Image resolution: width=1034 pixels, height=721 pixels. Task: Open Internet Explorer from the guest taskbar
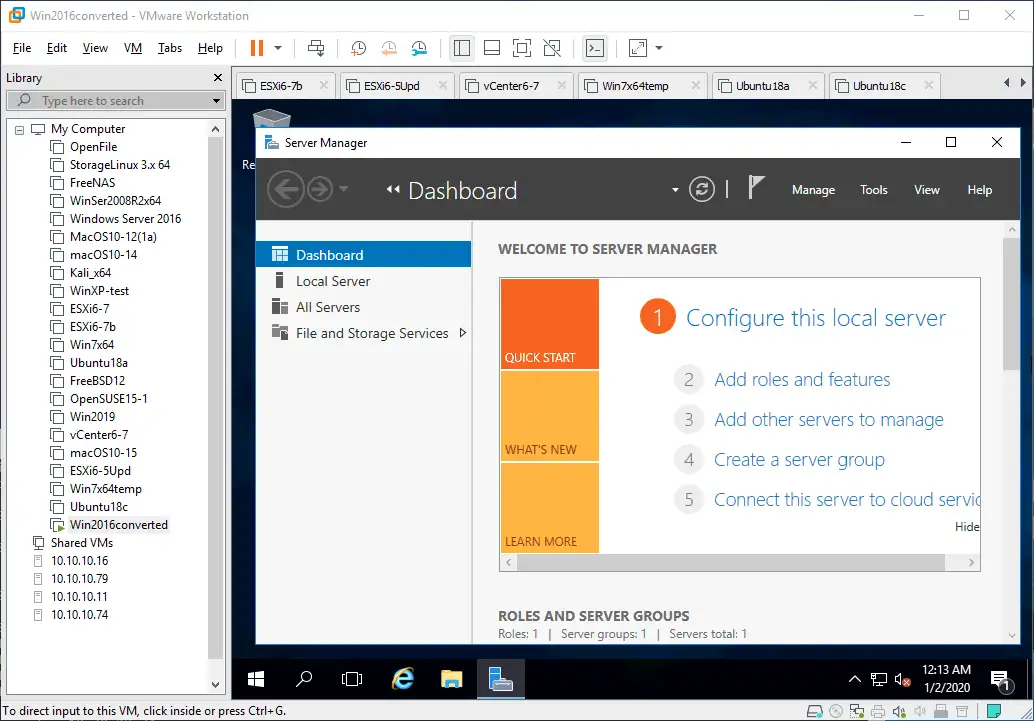(403, 679)
